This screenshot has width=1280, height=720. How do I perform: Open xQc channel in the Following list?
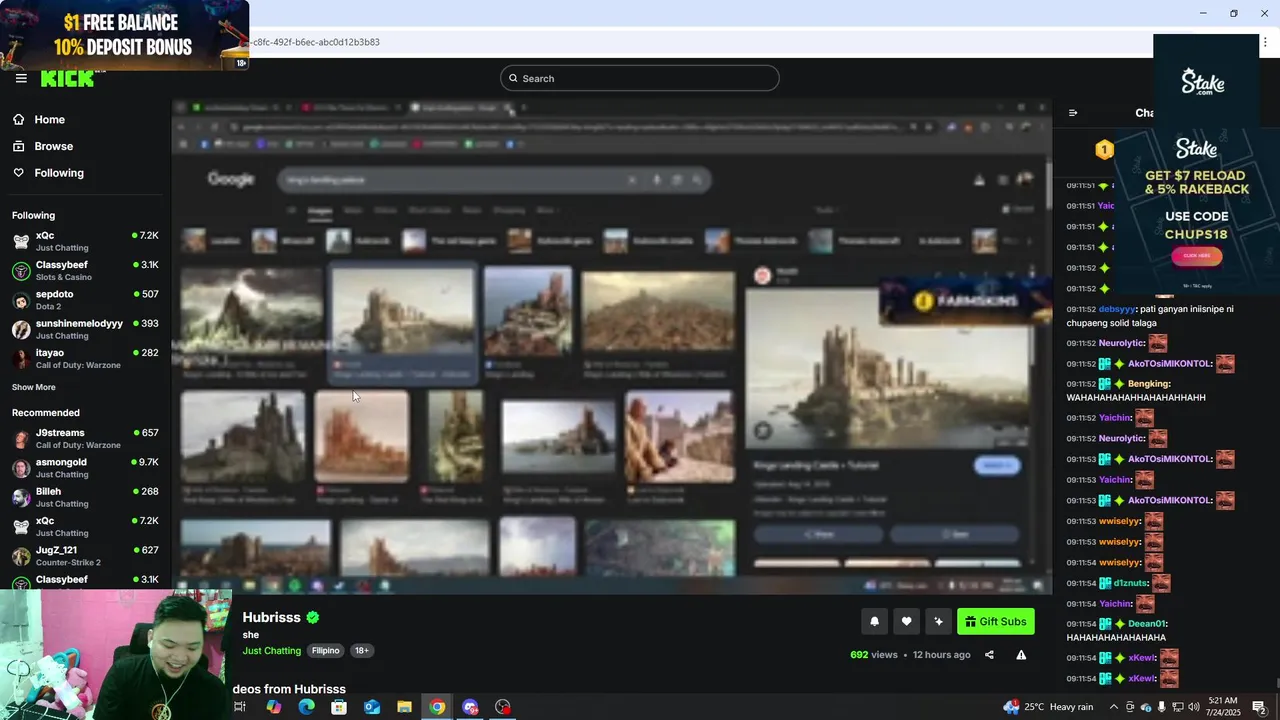pos(85,241)
